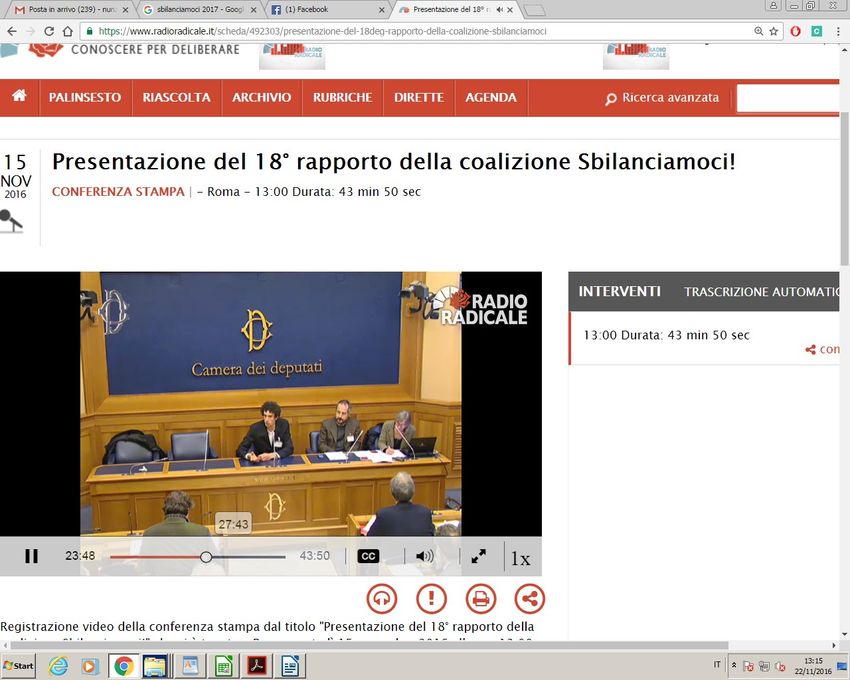Click the CONFERENZA STAMPA category link
The image size is (850, 680).
[118, 191]
